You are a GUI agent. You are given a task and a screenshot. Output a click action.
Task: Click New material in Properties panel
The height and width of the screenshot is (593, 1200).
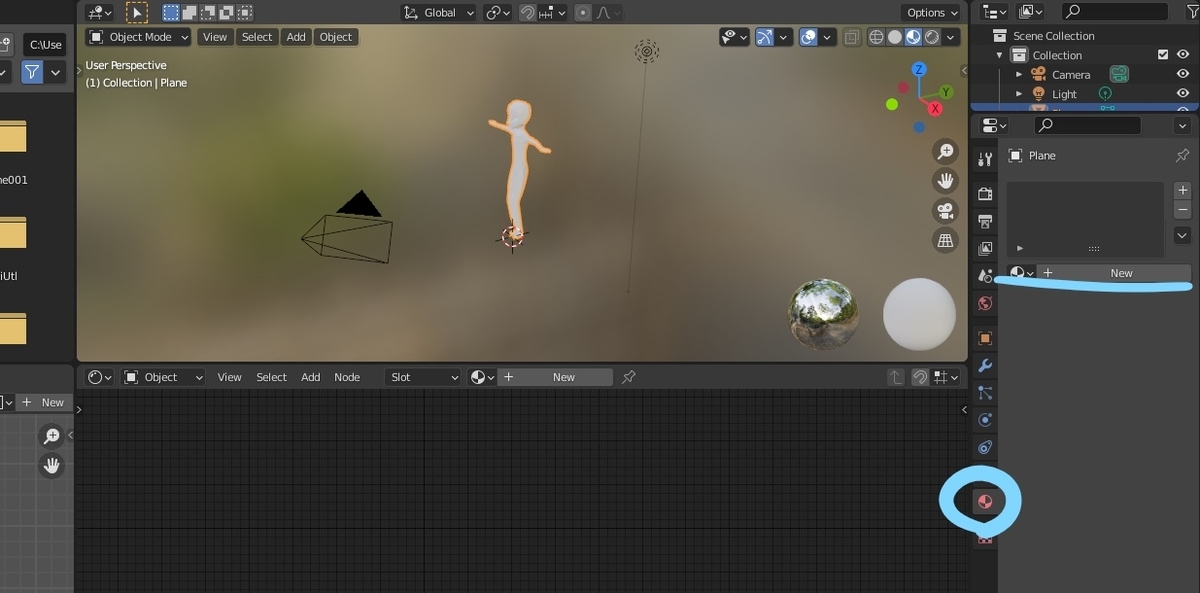1114,273
